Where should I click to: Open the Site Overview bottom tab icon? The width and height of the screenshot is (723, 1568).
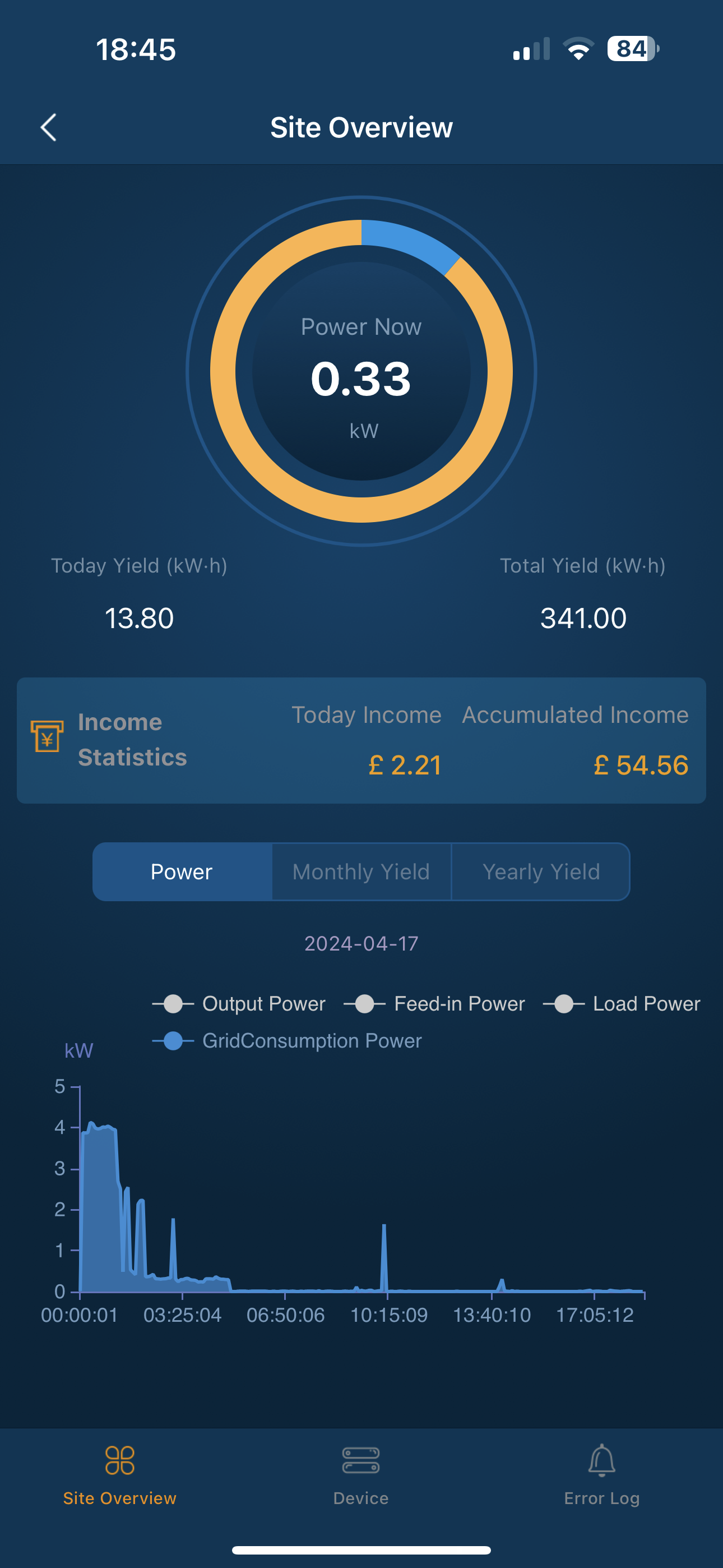(119, 1461)
